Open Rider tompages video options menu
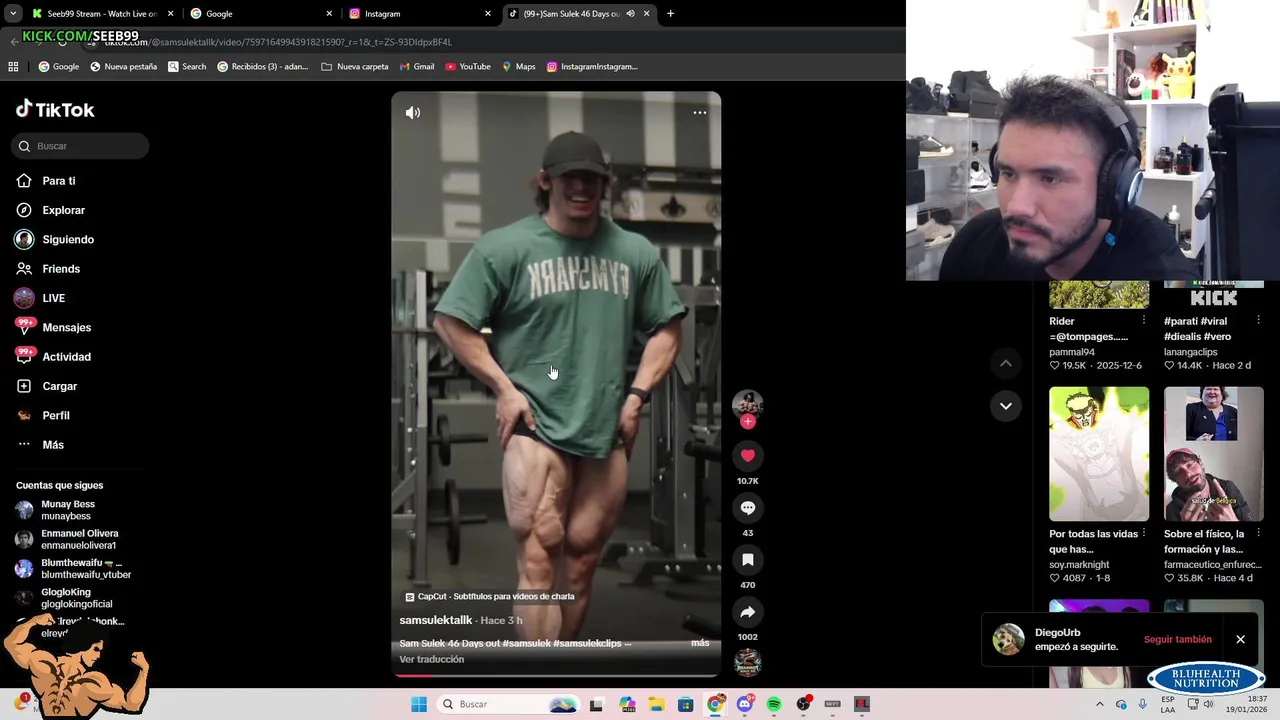This screenshot has width=1280, height=720. point(1144,320)
